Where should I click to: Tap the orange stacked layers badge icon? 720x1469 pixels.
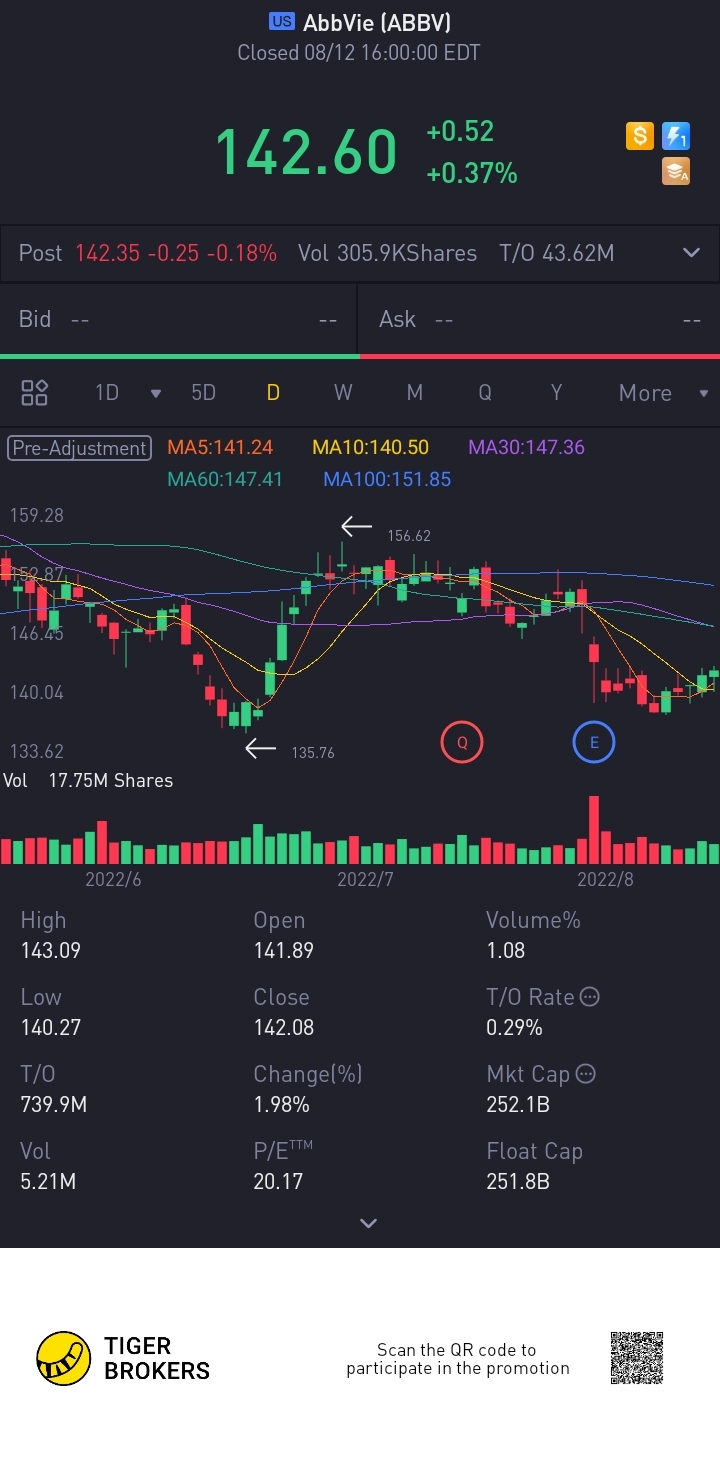(676, 172)
